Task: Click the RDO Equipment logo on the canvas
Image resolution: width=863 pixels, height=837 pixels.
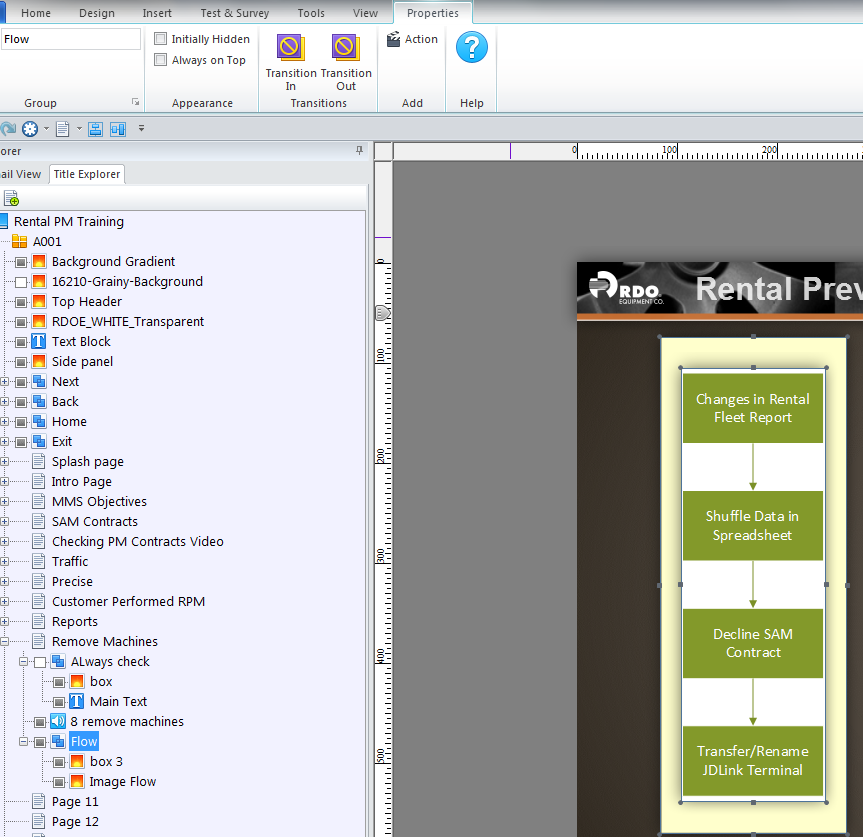Action: (x=626, y=288)
